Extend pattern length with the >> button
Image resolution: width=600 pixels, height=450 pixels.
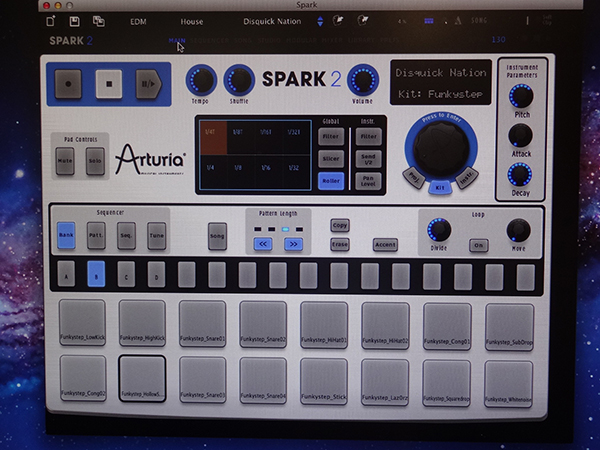(x=293, y=244)
